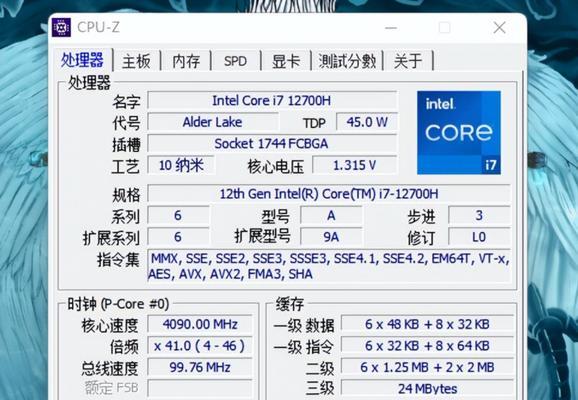Click the 插槽 label
578x400 pixels.
coord(126,145)
